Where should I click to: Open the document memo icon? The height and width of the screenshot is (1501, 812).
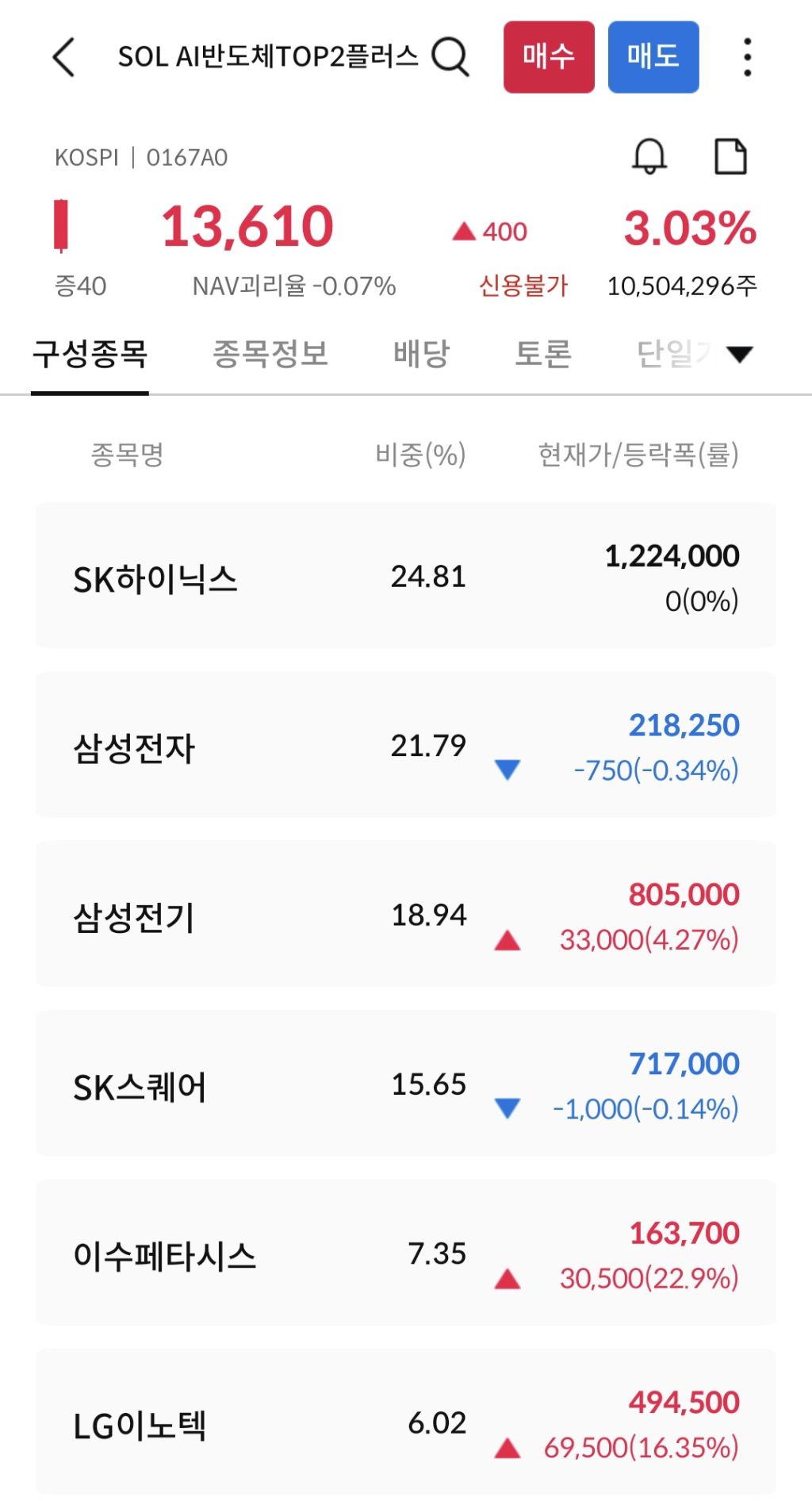click(x=730, y=156)
